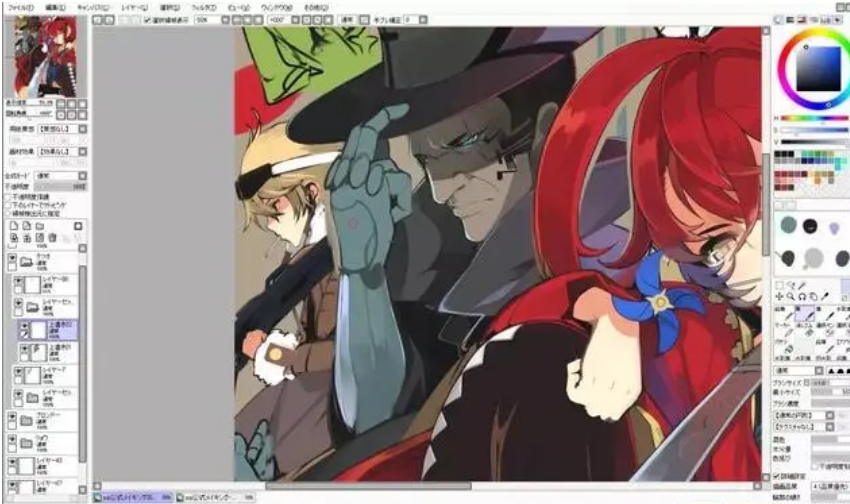Select the move tool
Viewport: 850px width, 504px height.
[780, 296]
